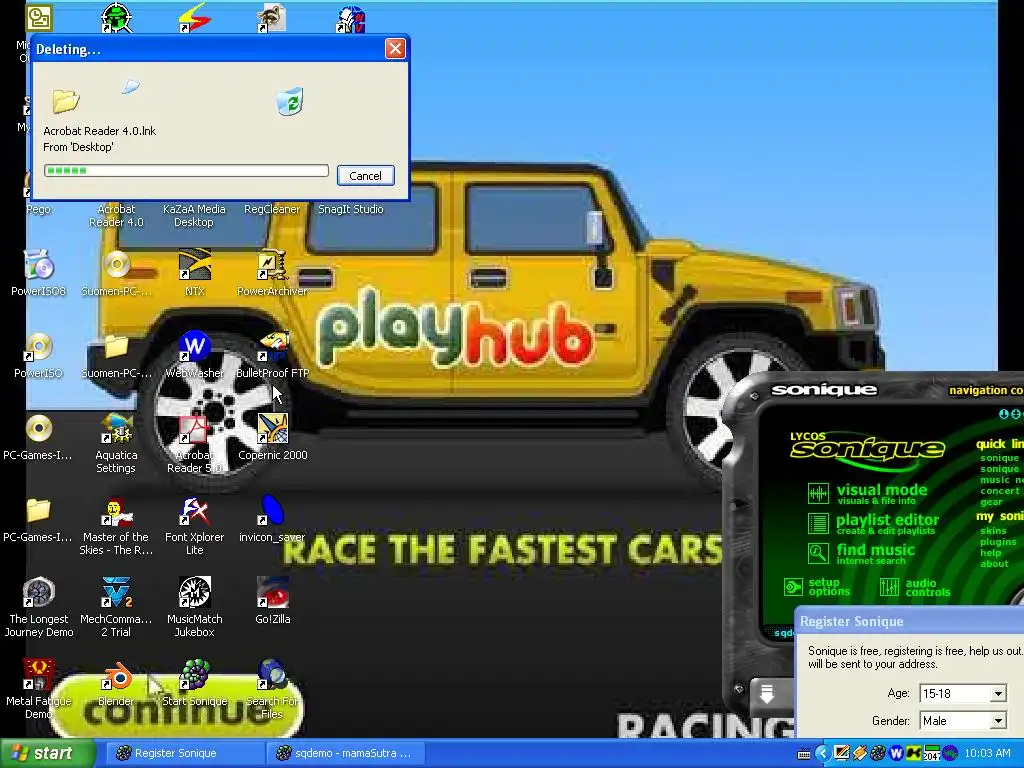The height and width of the screenshot is (768, 1024).
Task: Open the Pego desktop icon
Action: point(39,209)
